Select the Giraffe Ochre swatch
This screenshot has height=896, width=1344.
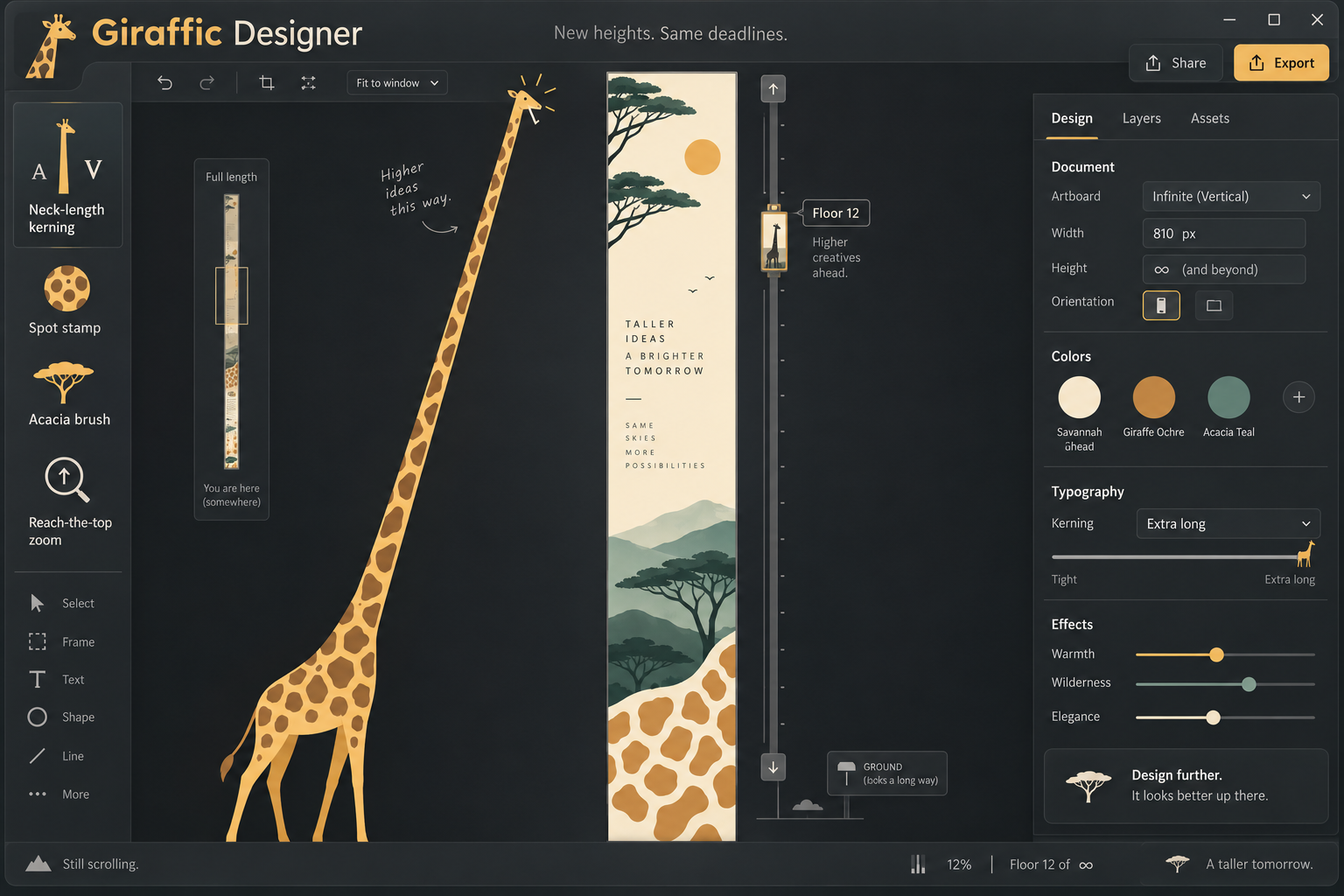click(1154, 397)
